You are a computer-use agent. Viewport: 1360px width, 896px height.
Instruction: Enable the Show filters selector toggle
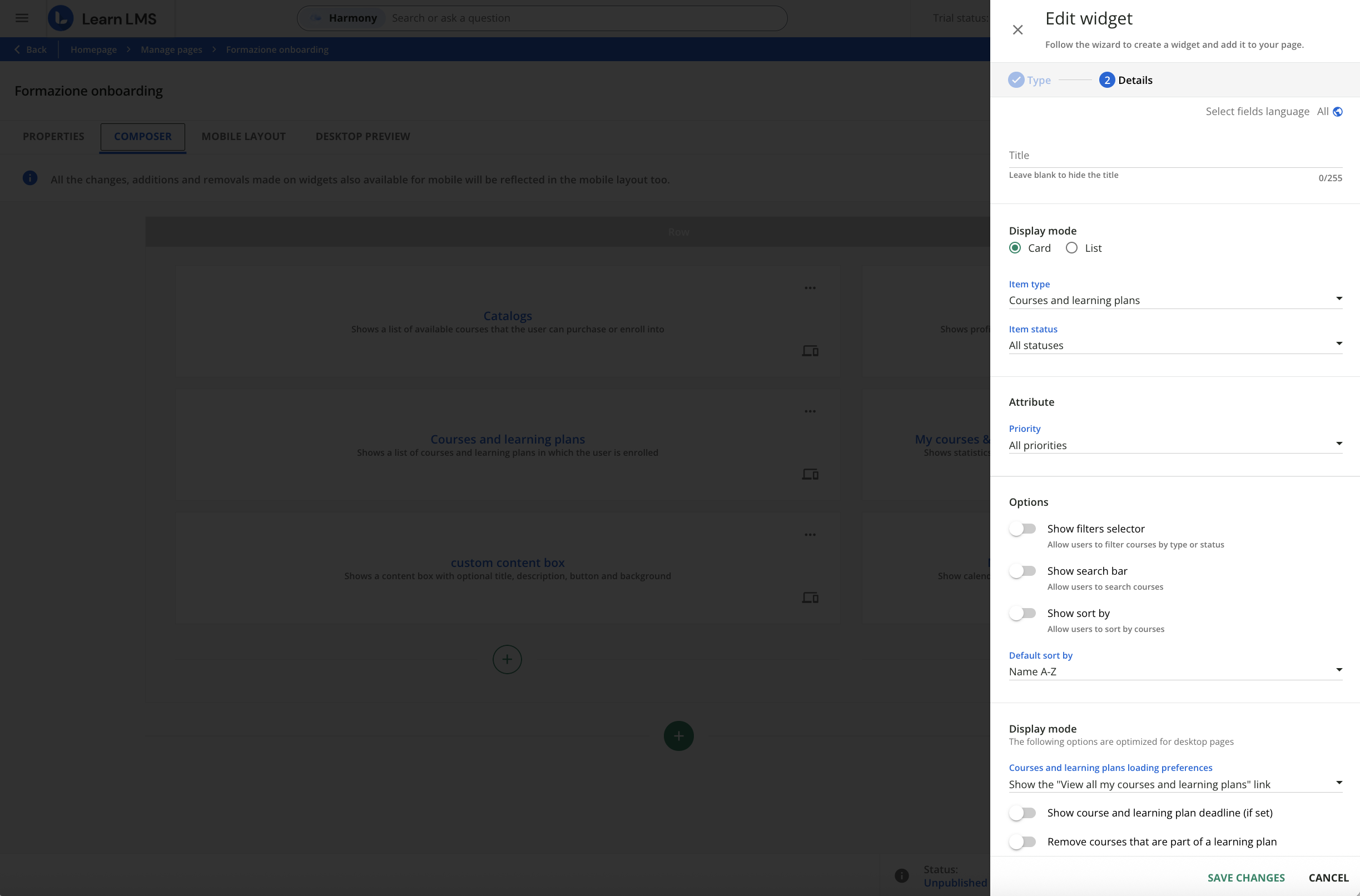click(x=1023, y=528)
